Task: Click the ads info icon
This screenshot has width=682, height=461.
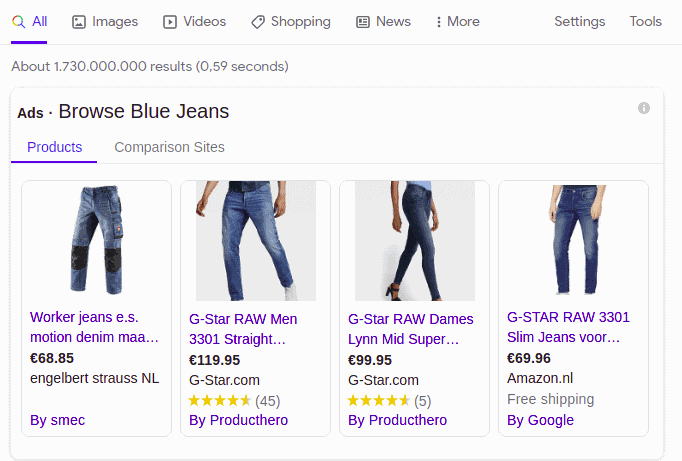Action: click(x=644, y=108)
